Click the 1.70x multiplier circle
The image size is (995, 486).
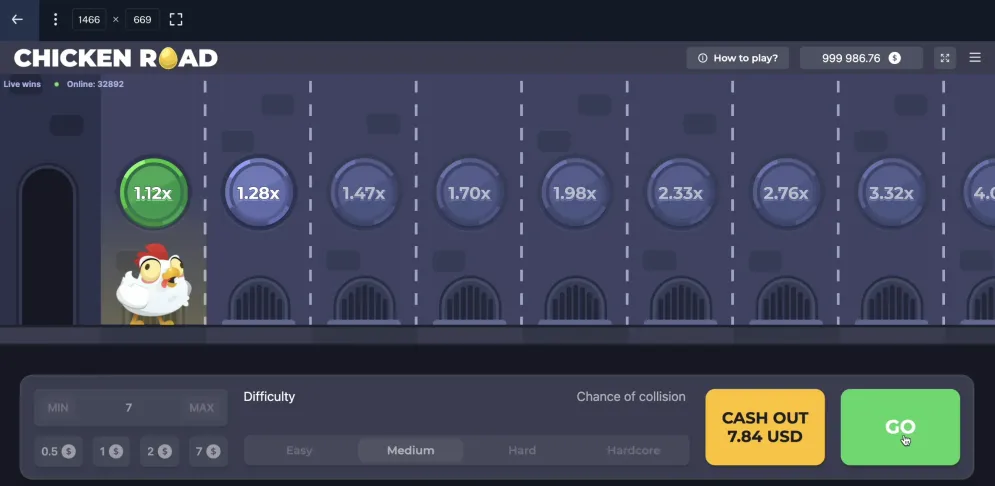[470, 193]
